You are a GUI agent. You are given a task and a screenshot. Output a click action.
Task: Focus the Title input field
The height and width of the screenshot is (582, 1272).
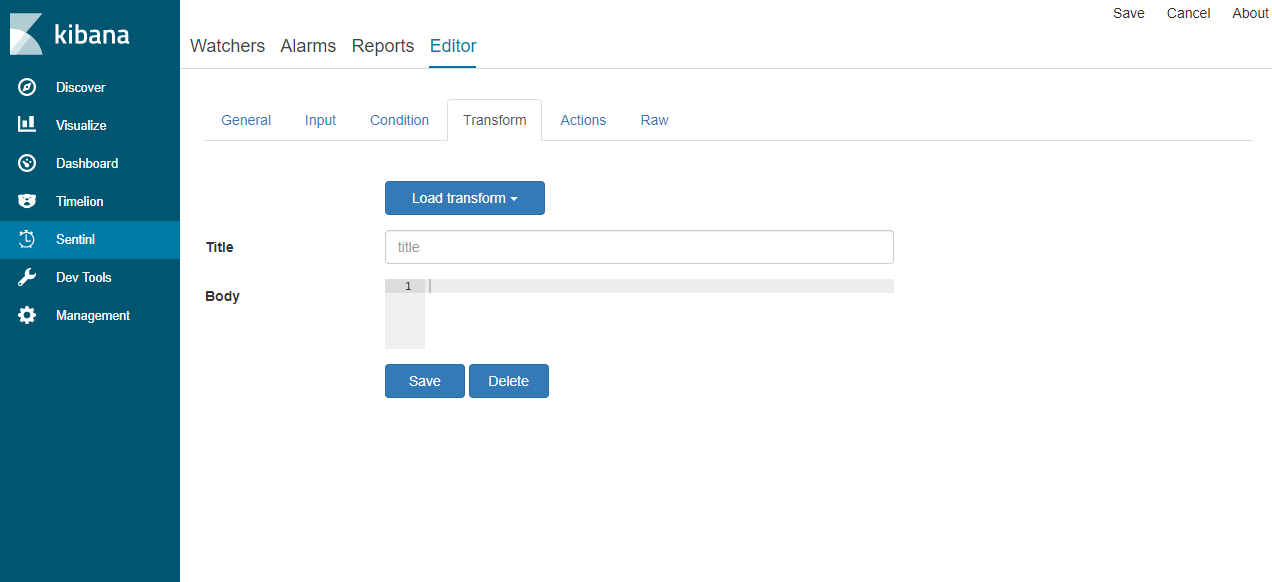pyautogui.click(x=639, y=247)
